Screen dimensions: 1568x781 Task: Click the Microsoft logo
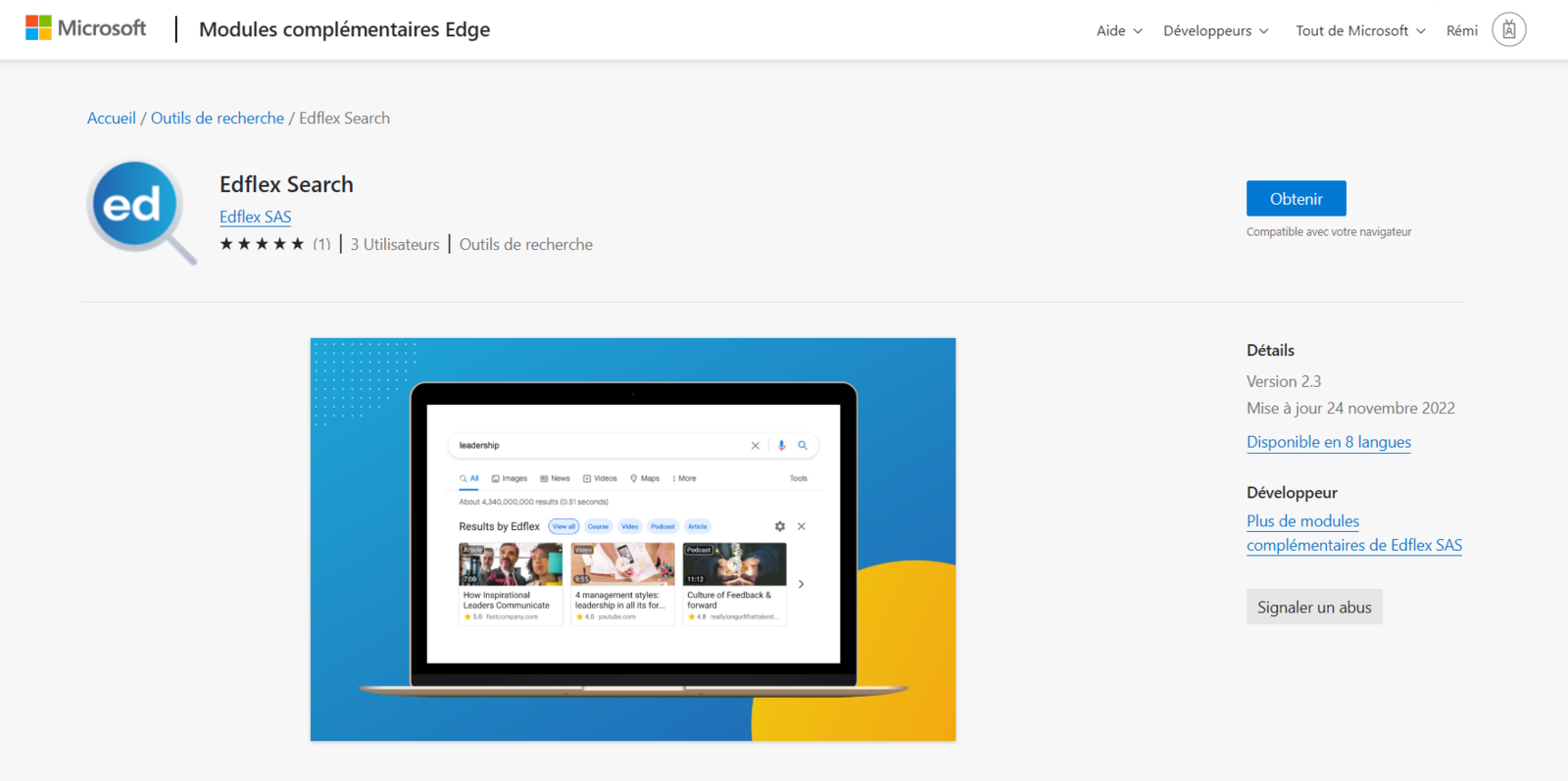click(x=86, y=28)
